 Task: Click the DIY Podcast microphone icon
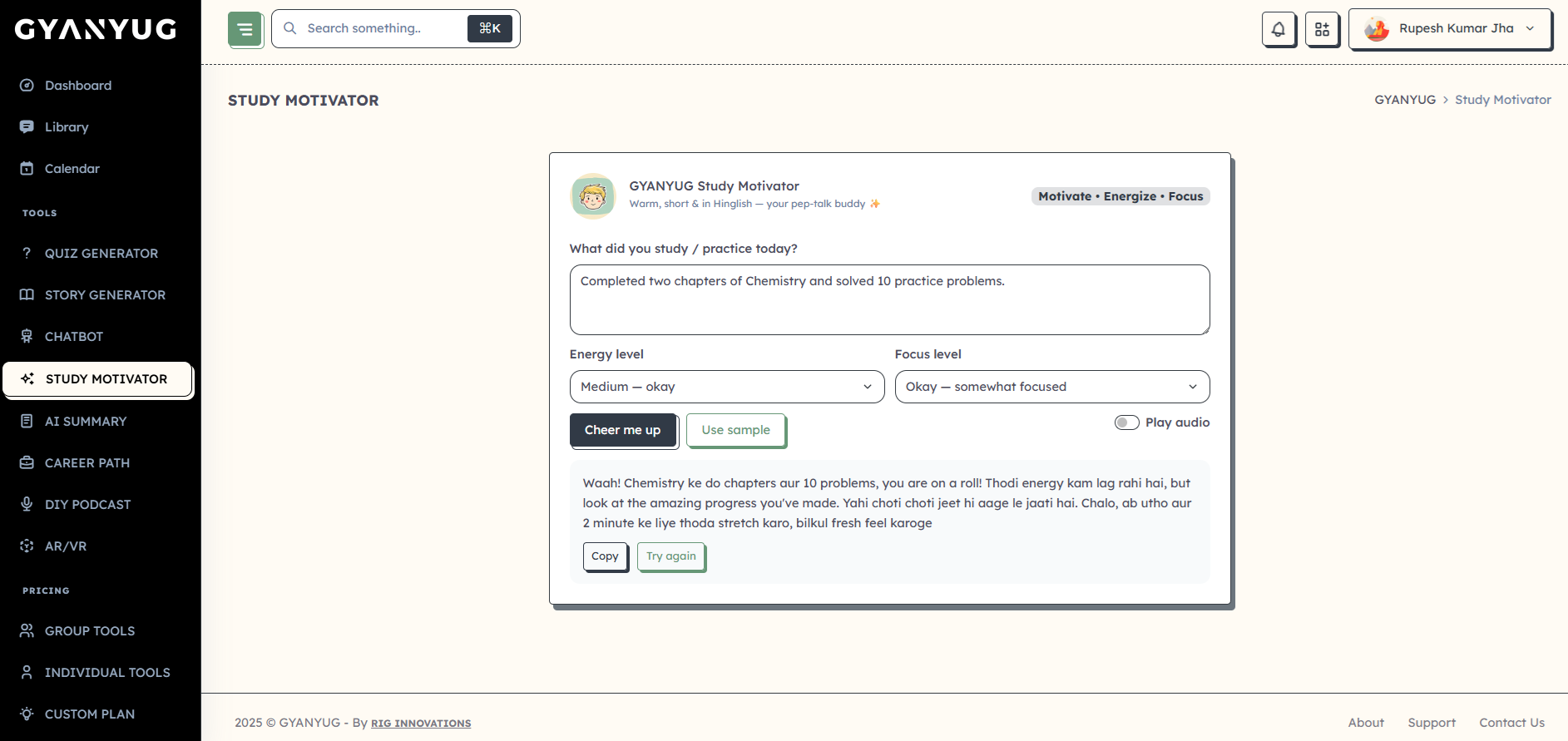tap(27, 504)
